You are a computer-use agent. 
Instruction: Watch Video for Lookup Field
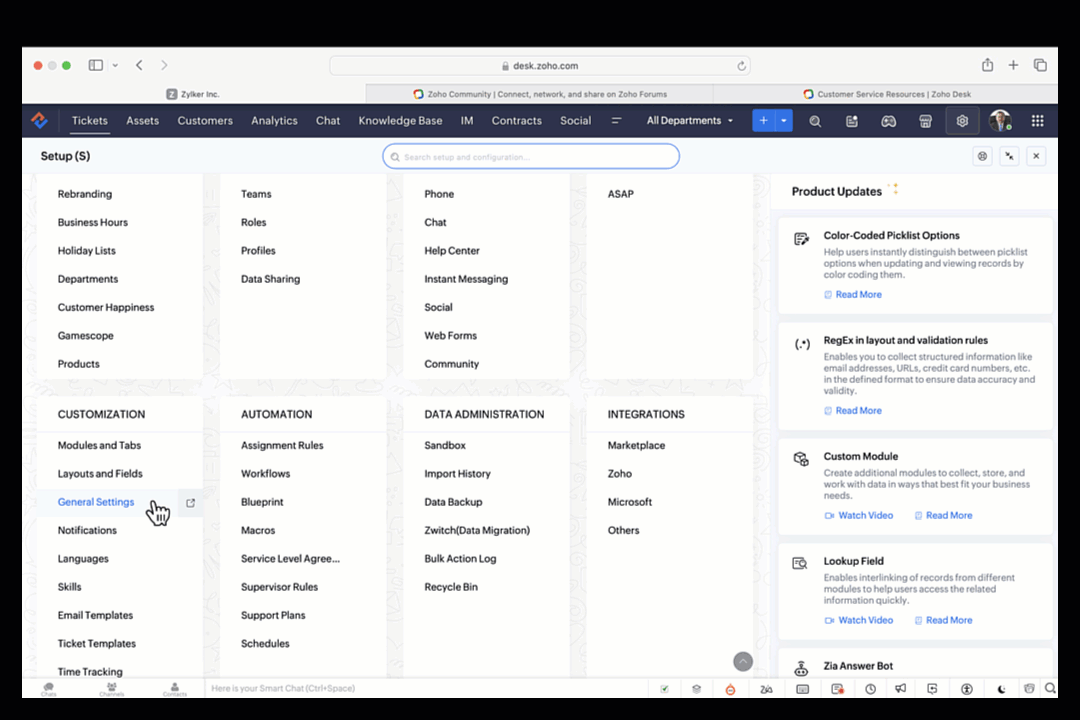859,620
